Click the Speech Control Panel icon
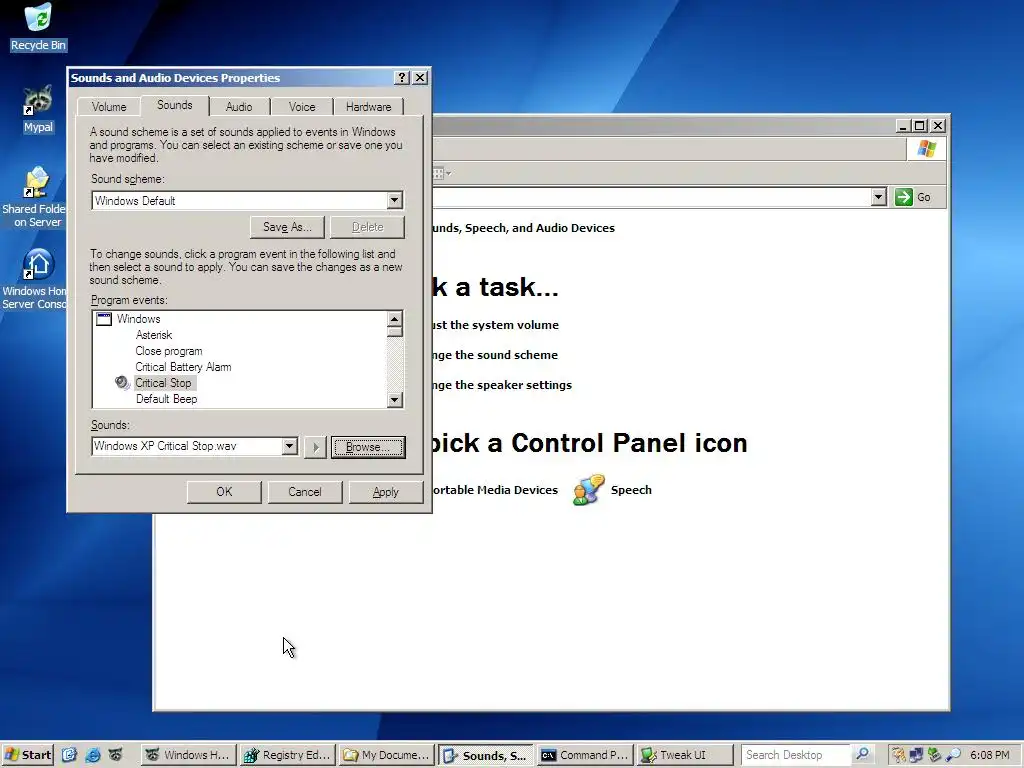1024x768 pixels. click(588, 490)
